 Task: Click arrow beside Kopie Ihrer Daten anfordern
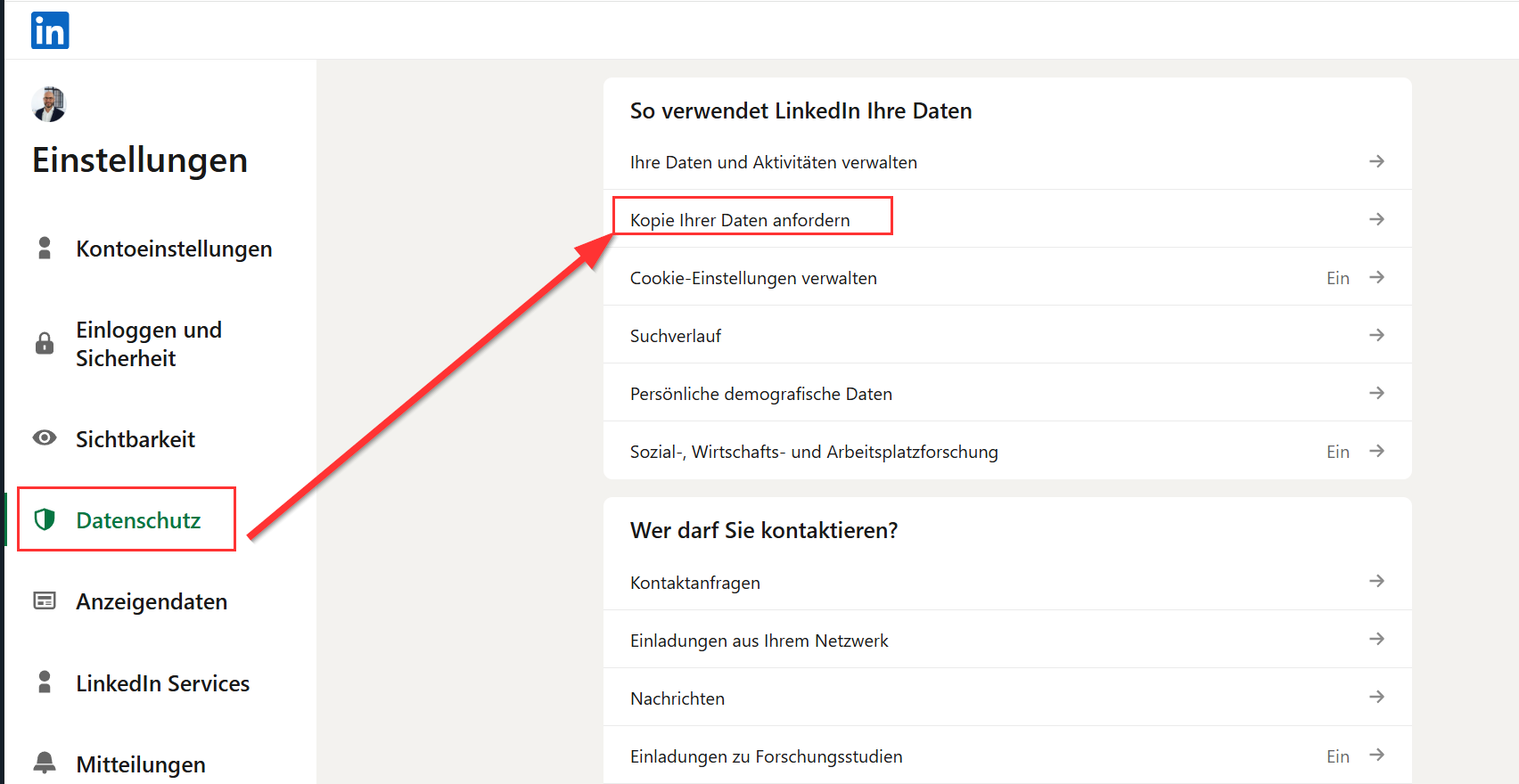[x=1376, y=219]
